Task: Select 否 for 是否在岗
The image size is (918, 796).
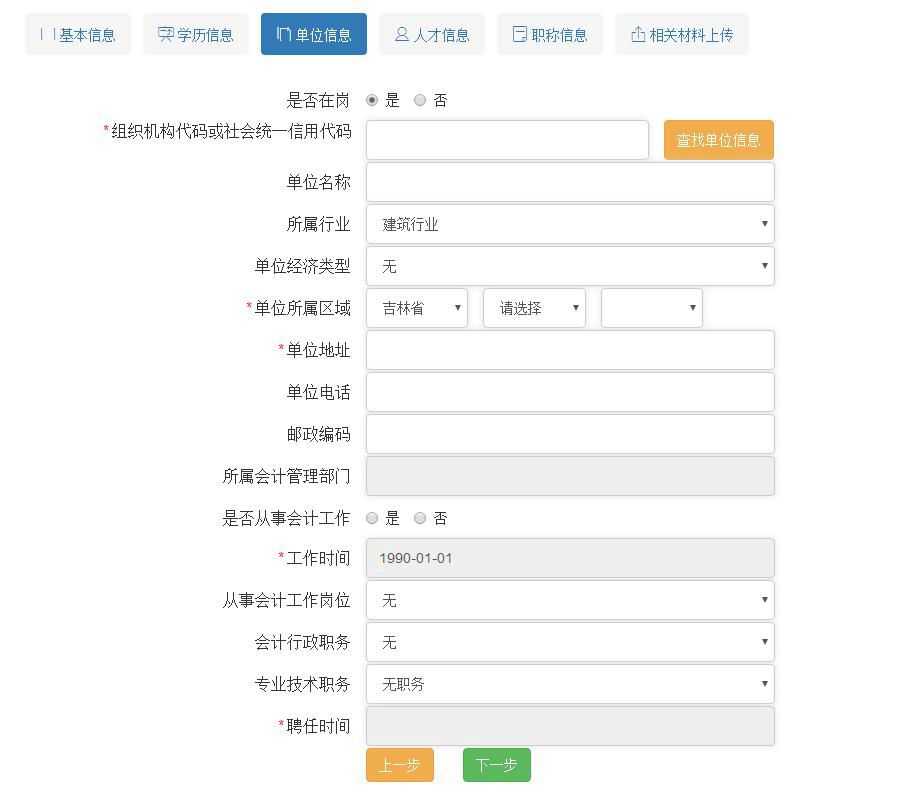Action: [420, 99]
